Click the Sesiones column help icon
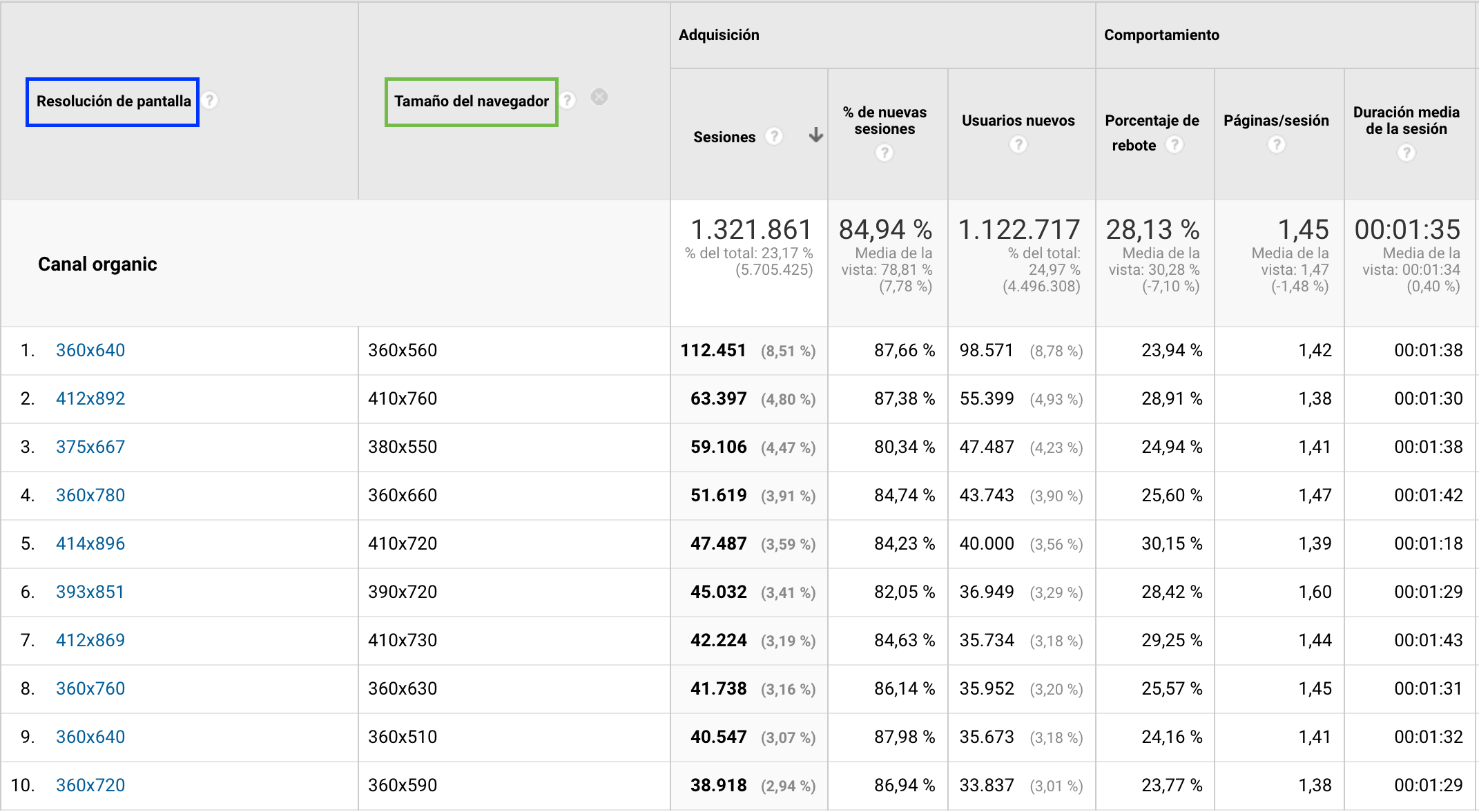The height and width of the screenshot is (812, 1479). tap(775, 137)
